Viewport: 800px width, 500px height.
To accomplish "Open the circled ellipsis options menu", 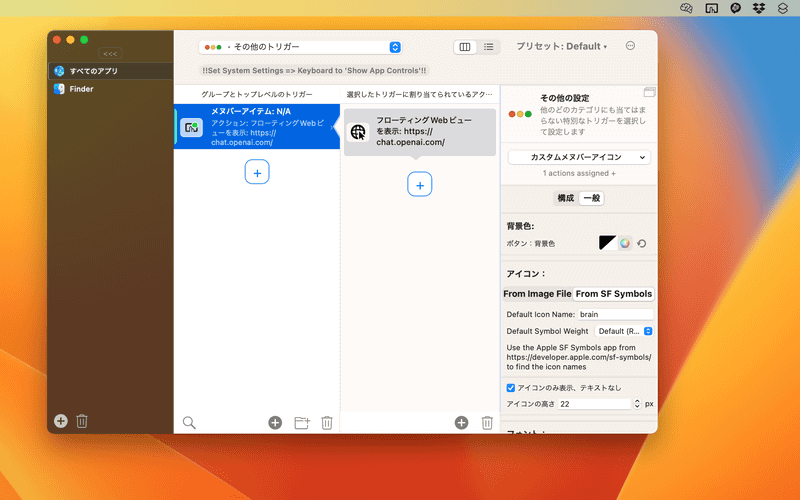I will 630,46.
